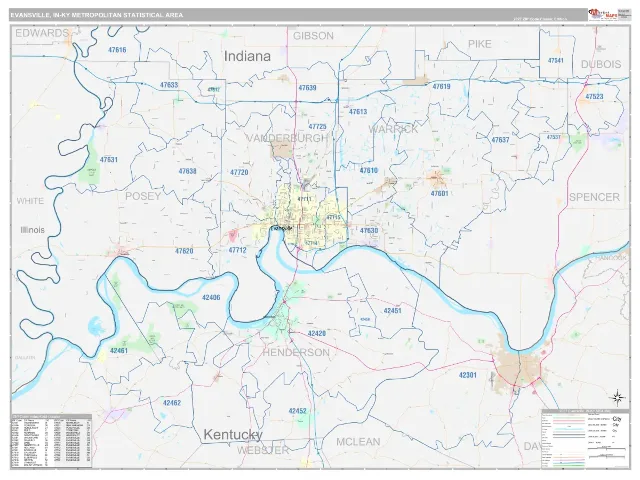640x480 pixels.
Task: Select ZIP code 47633
Action: click(x=169, y=85)
